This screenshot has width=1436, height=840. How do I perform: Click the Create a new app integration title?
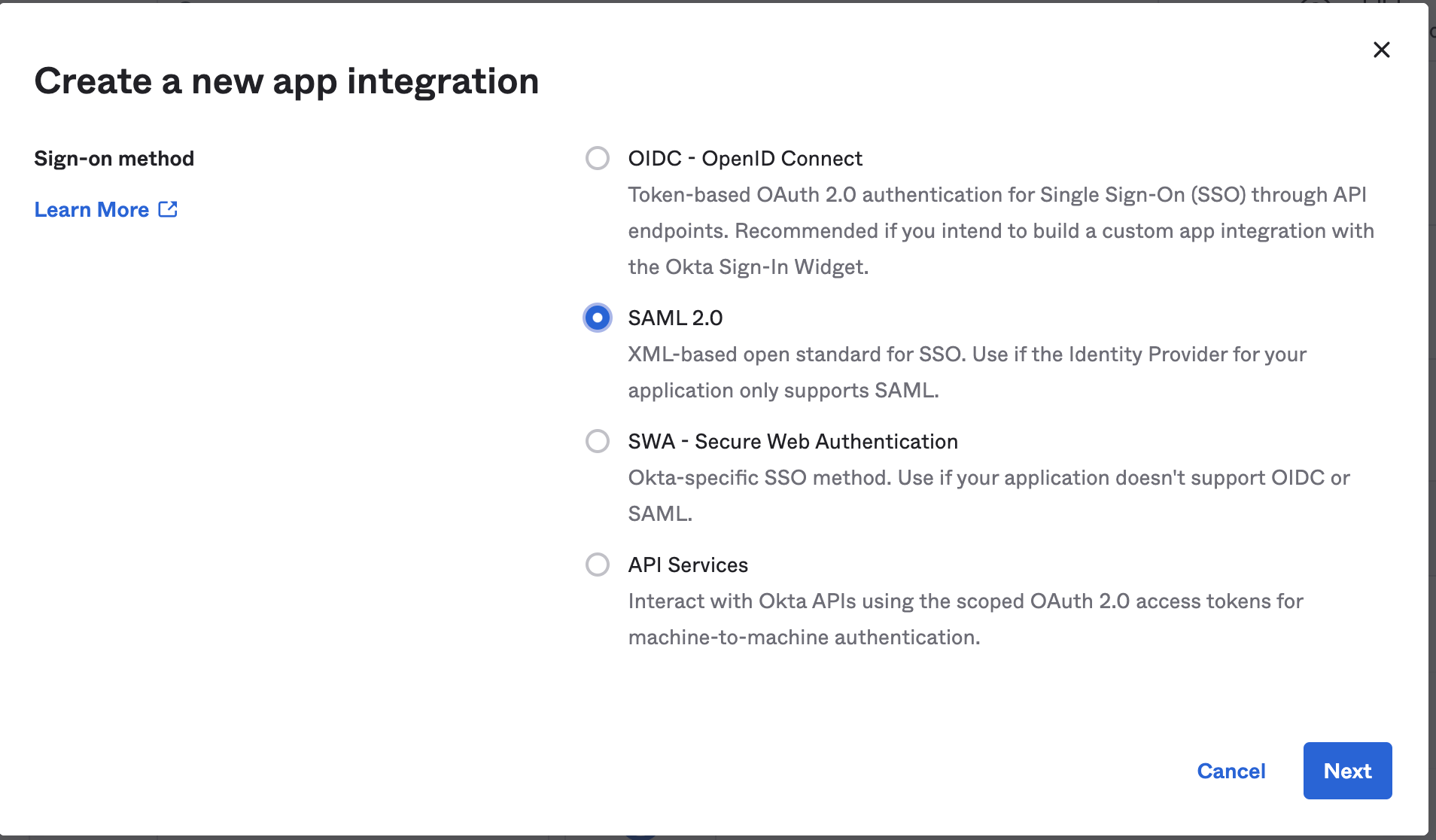[287, 81]
